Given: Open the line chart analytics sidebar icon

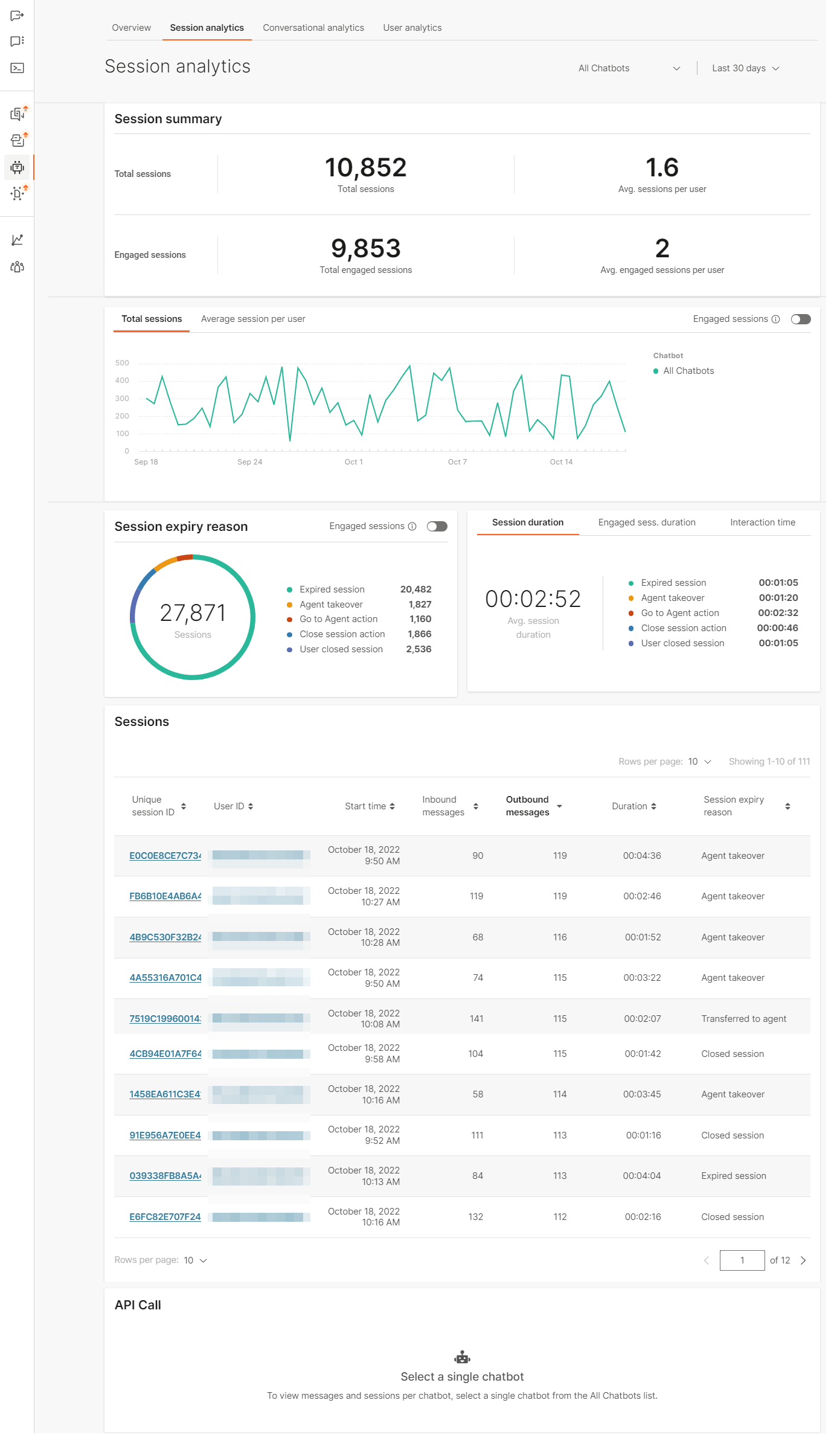Looking at the screenshot, I should (17, 240).
